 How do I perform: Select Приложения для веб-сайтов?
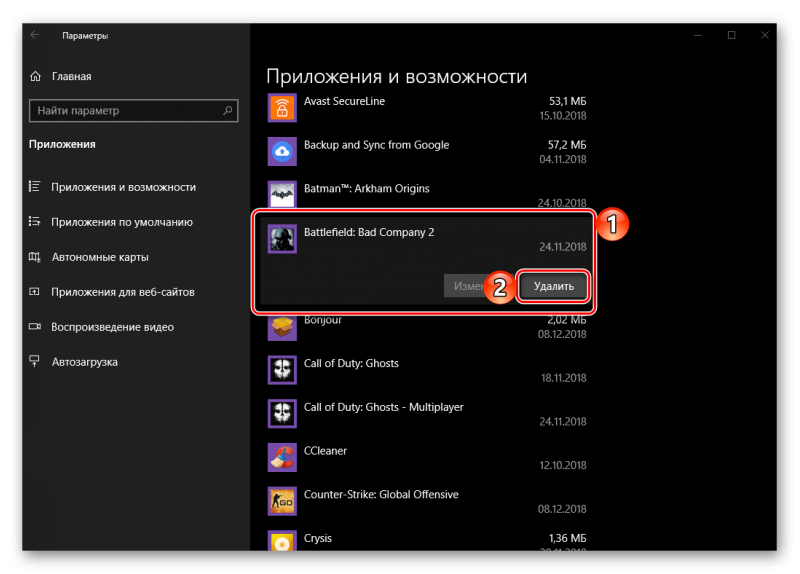click(123, 292)
